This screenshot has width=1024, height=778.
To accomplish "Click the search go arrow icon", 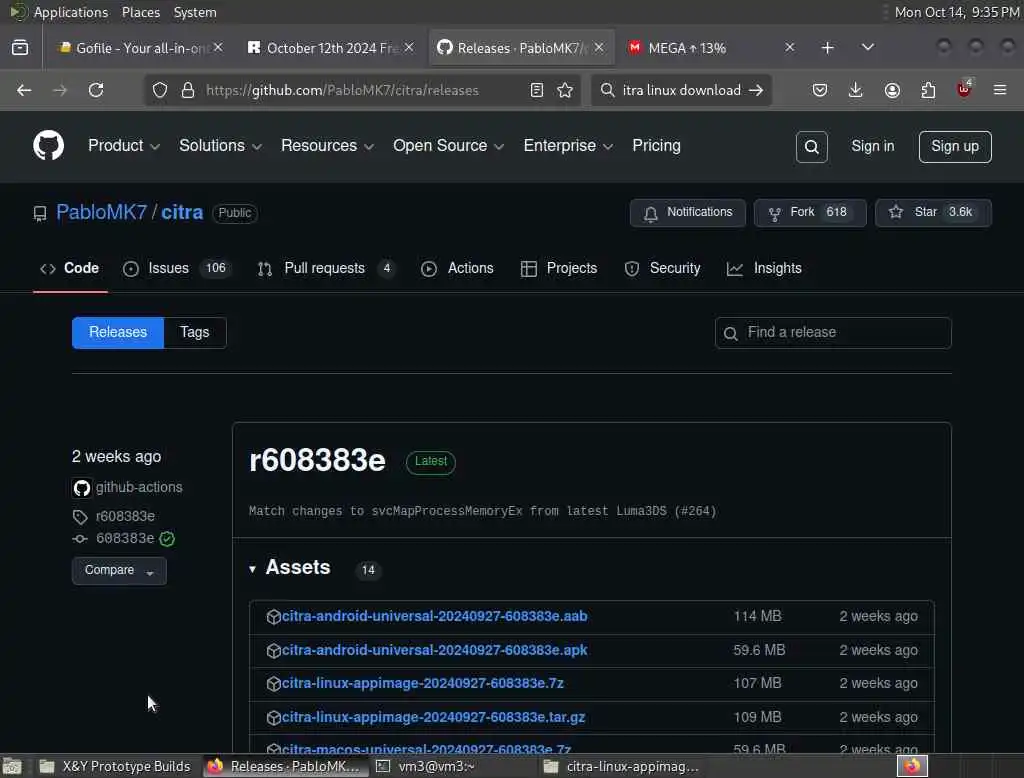I will click(756, 90).
